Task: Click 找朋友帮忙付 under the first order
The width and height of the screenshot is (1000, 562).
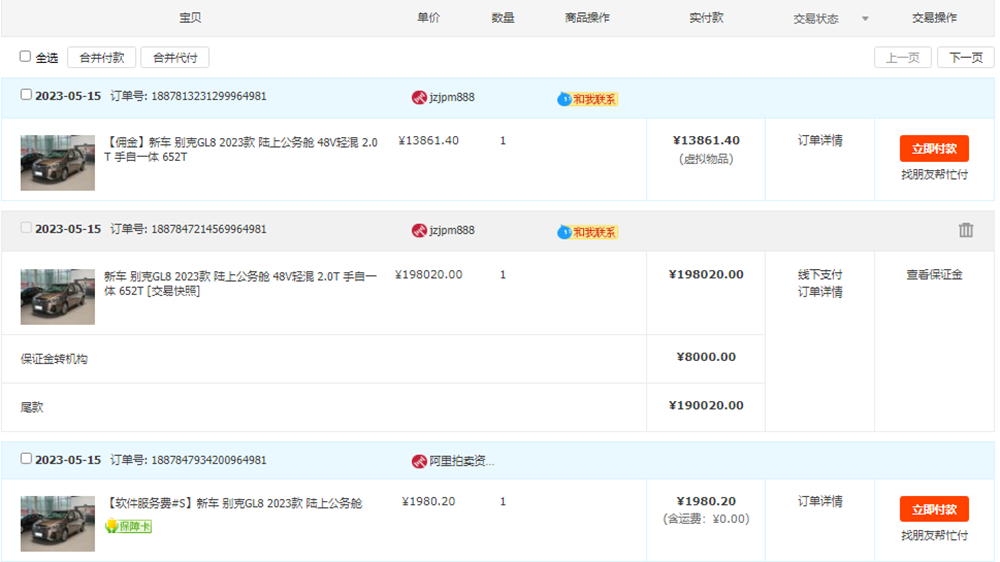Action: [x=934, y=174]
